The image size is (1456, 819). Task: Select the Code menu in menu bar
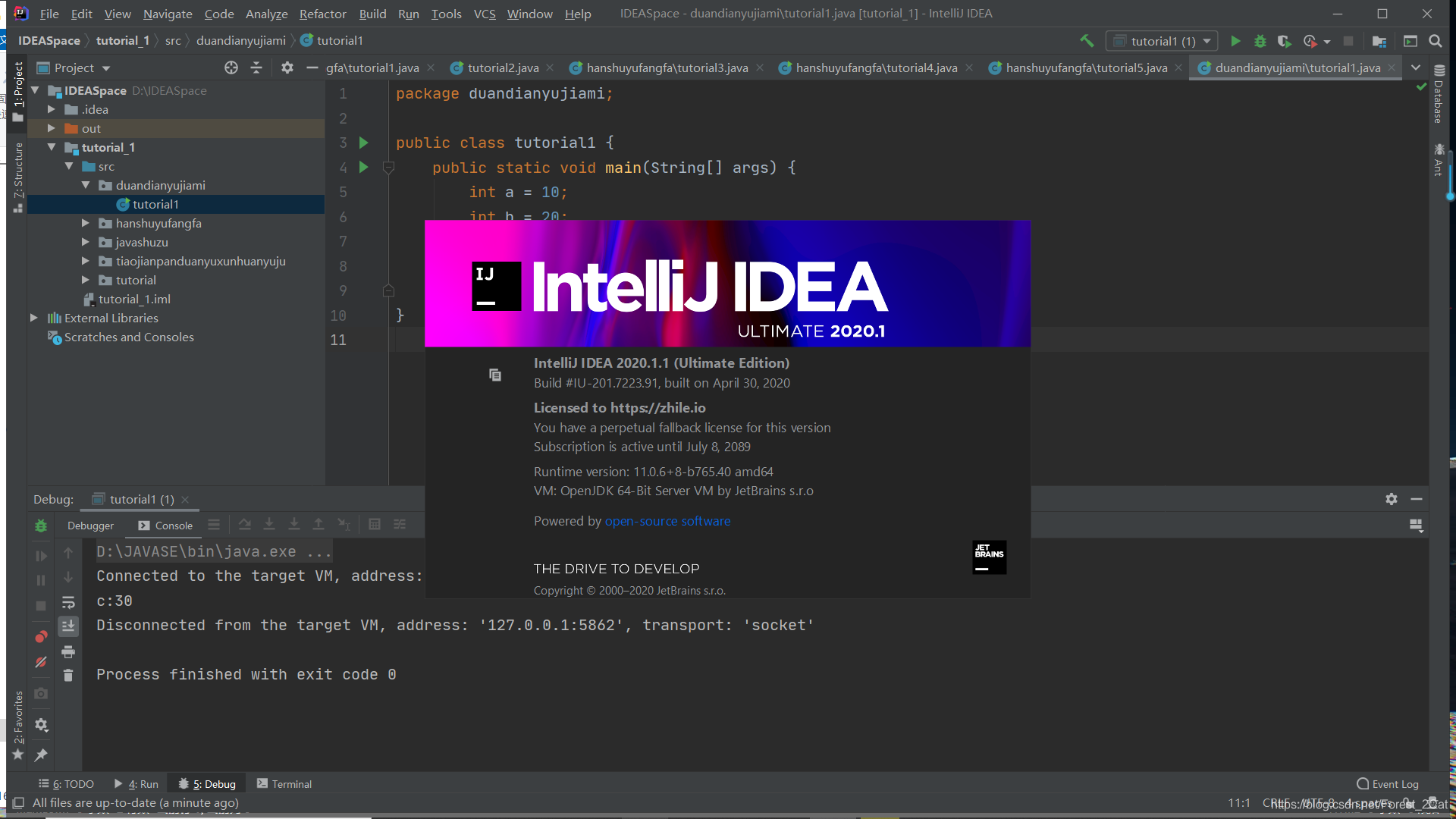(x=217, y=13)
